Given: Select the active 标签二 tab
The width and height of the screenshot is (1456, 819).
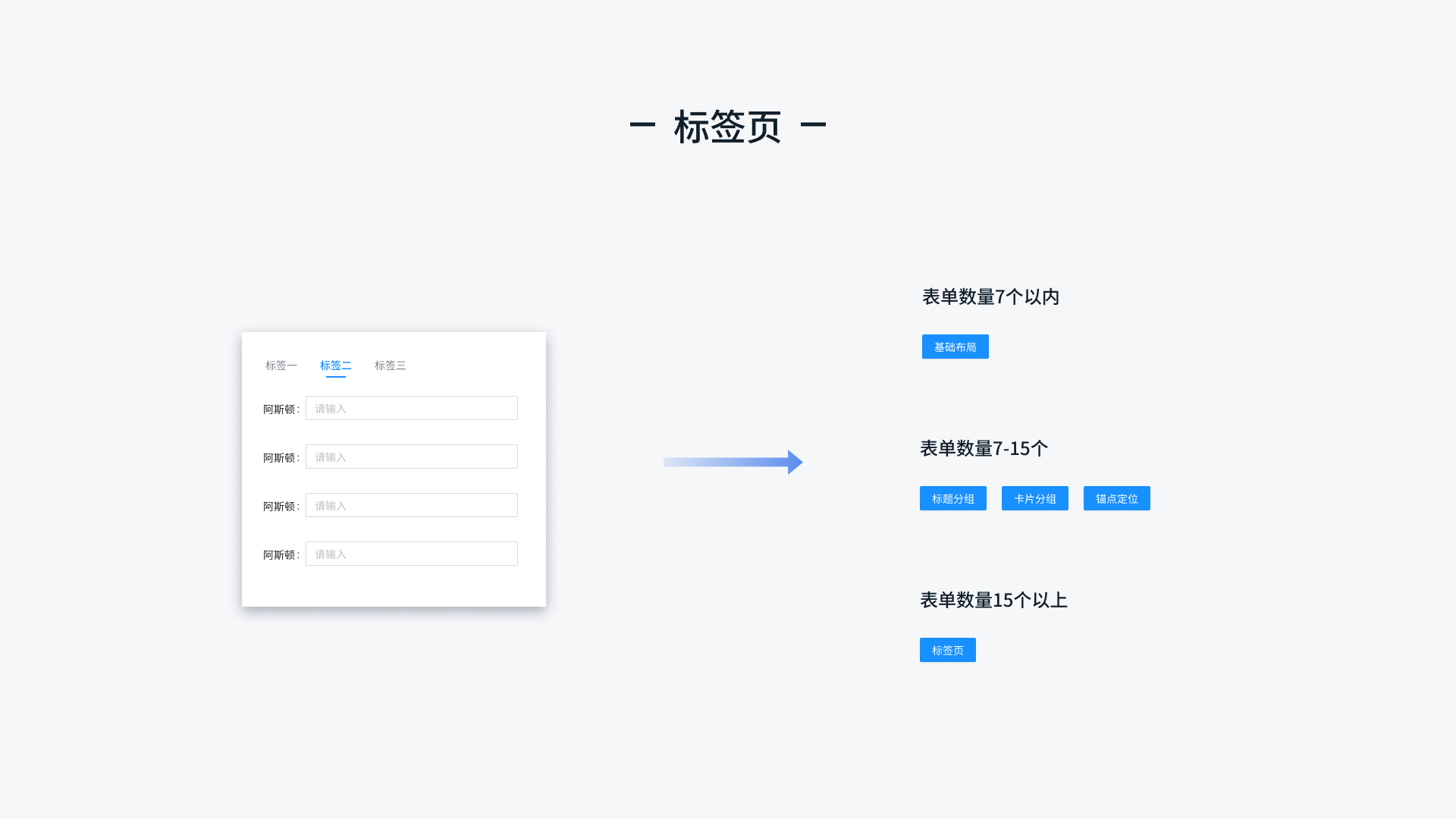Looking at the screenshot, I should coord(335,366).
